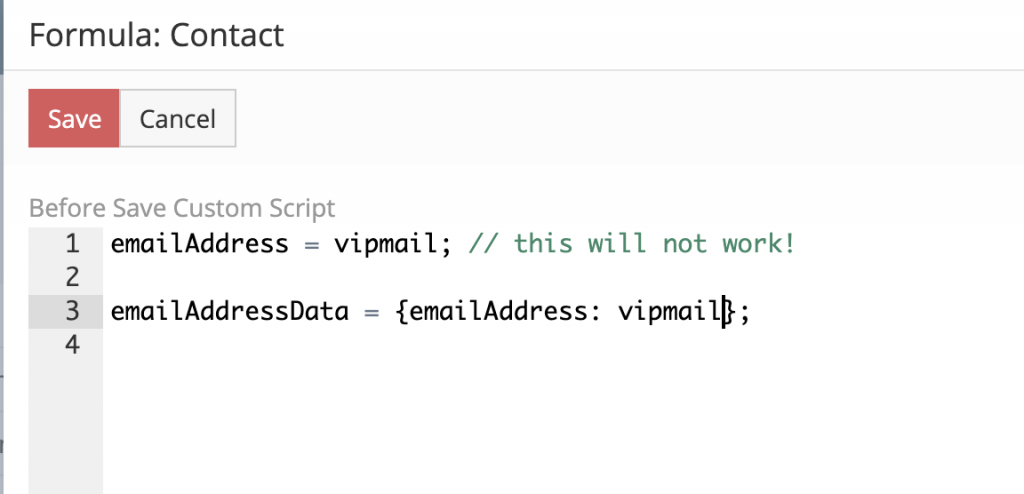Click the opening curly brace on line 3

pyautogui.click(x=402, y=311)
